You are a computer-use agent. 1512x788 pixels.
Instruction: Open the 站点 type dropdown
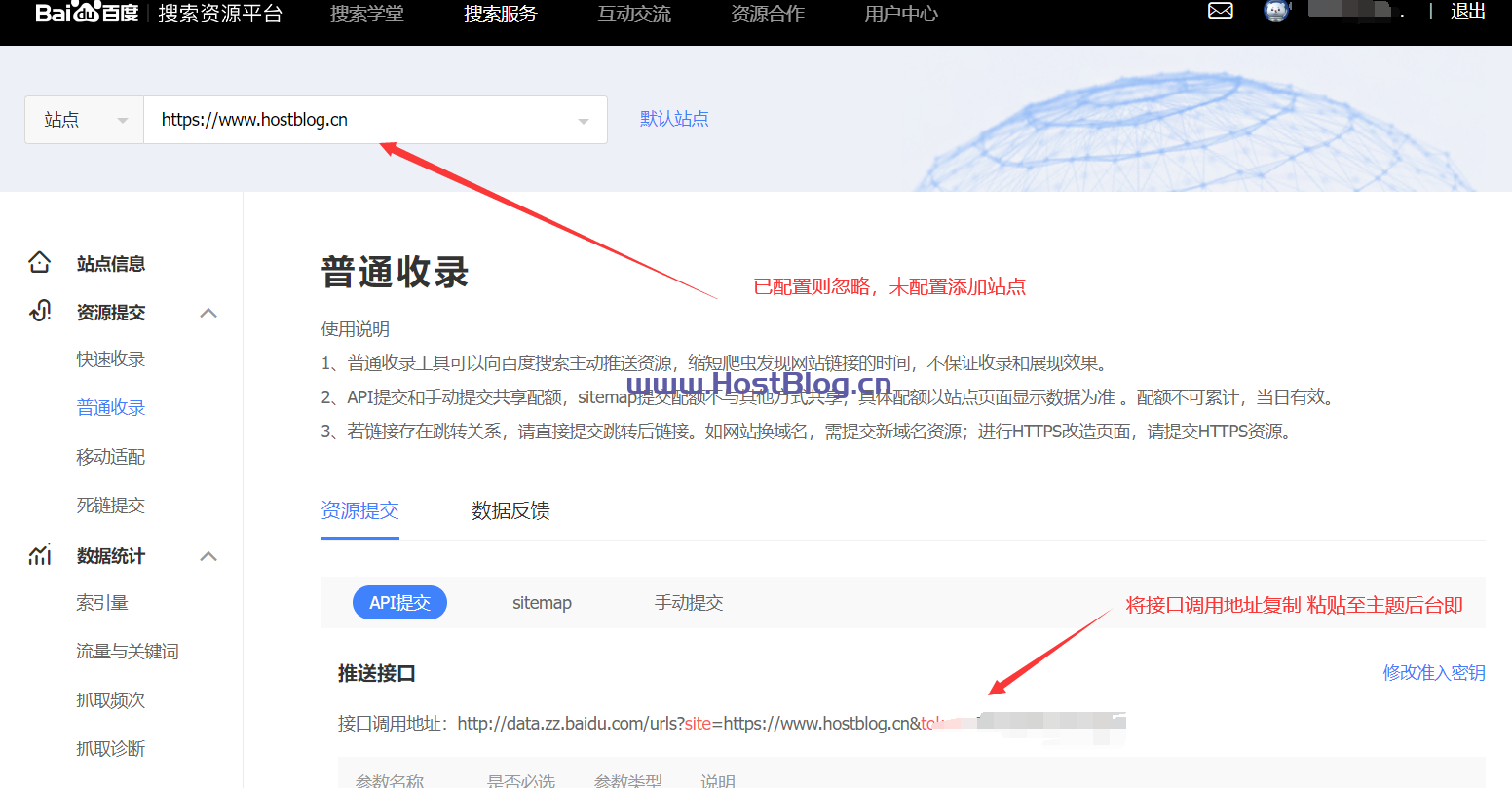pyautogui.click(x=85, y=120)
